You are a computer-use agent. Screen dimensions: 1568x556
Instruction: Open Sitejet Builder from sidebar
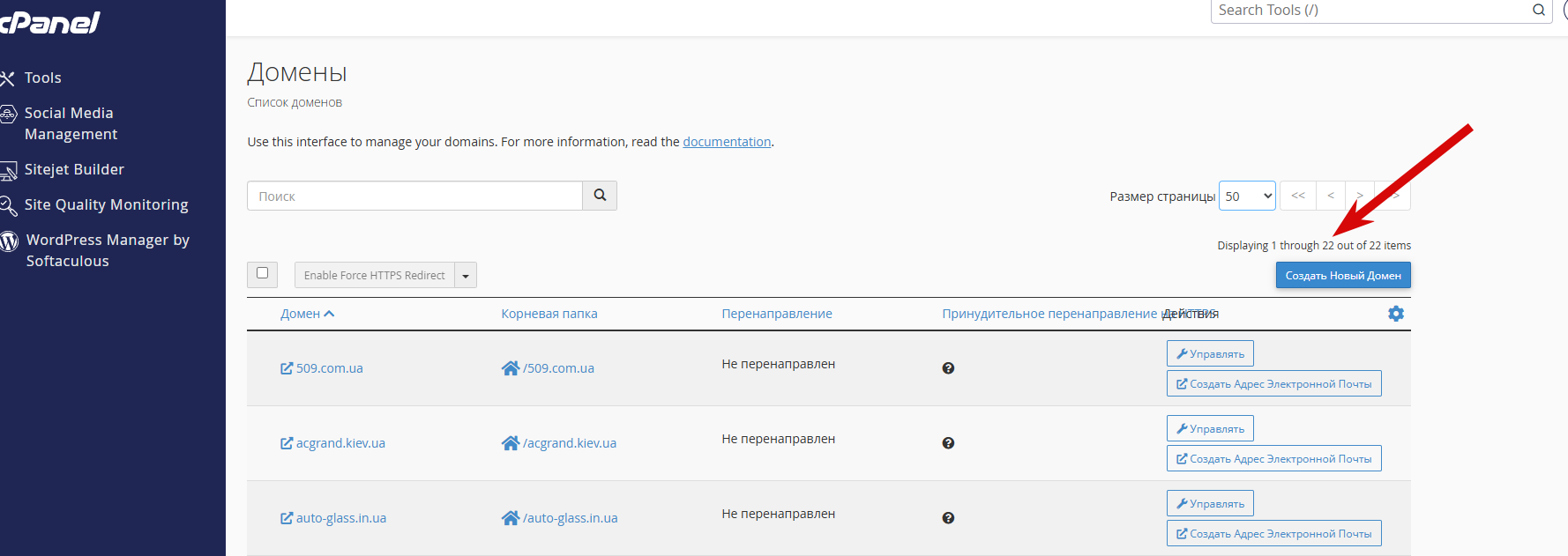point(74,169)
